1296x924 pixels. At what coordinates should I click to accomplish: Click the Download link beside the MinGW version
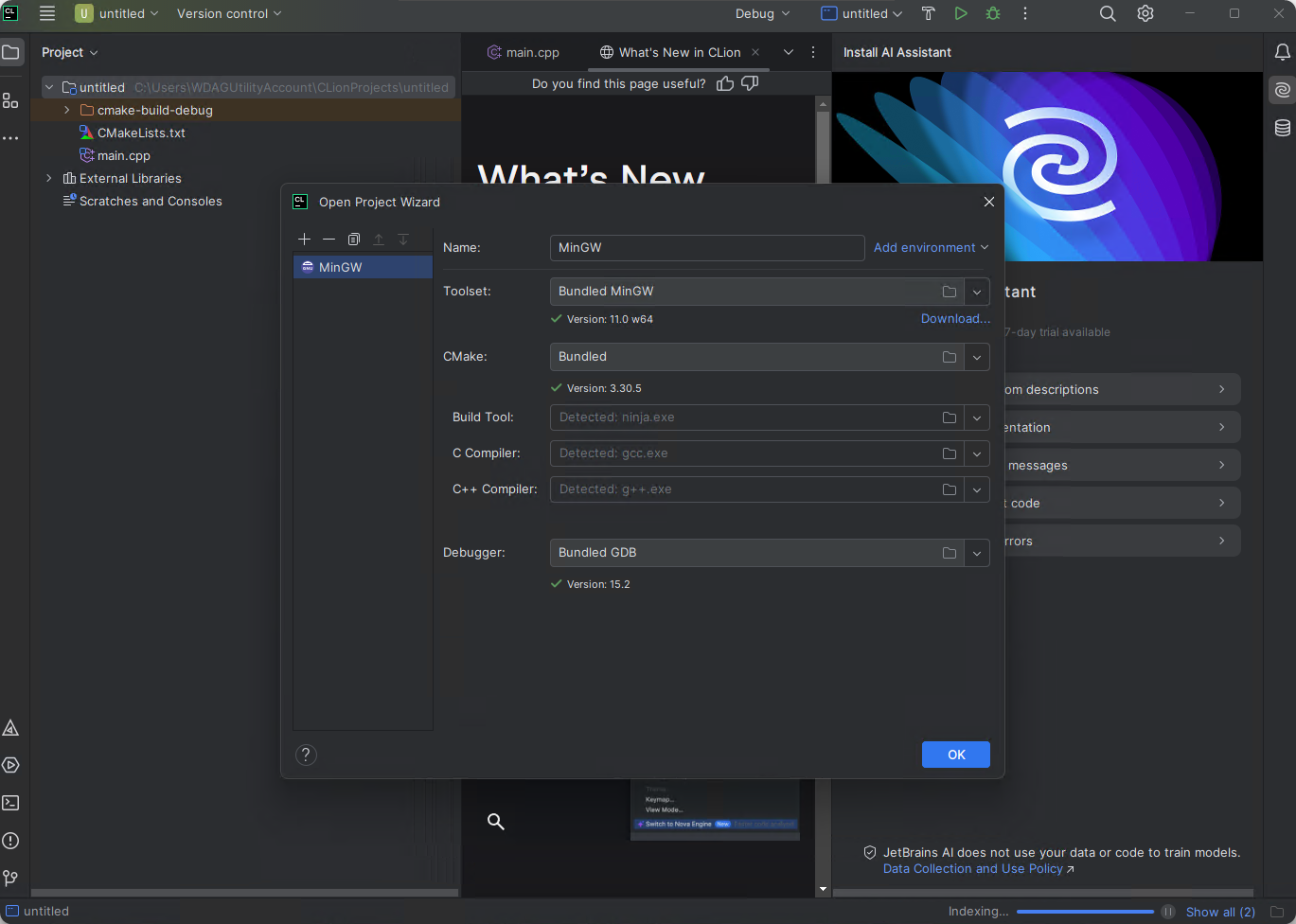954,319
